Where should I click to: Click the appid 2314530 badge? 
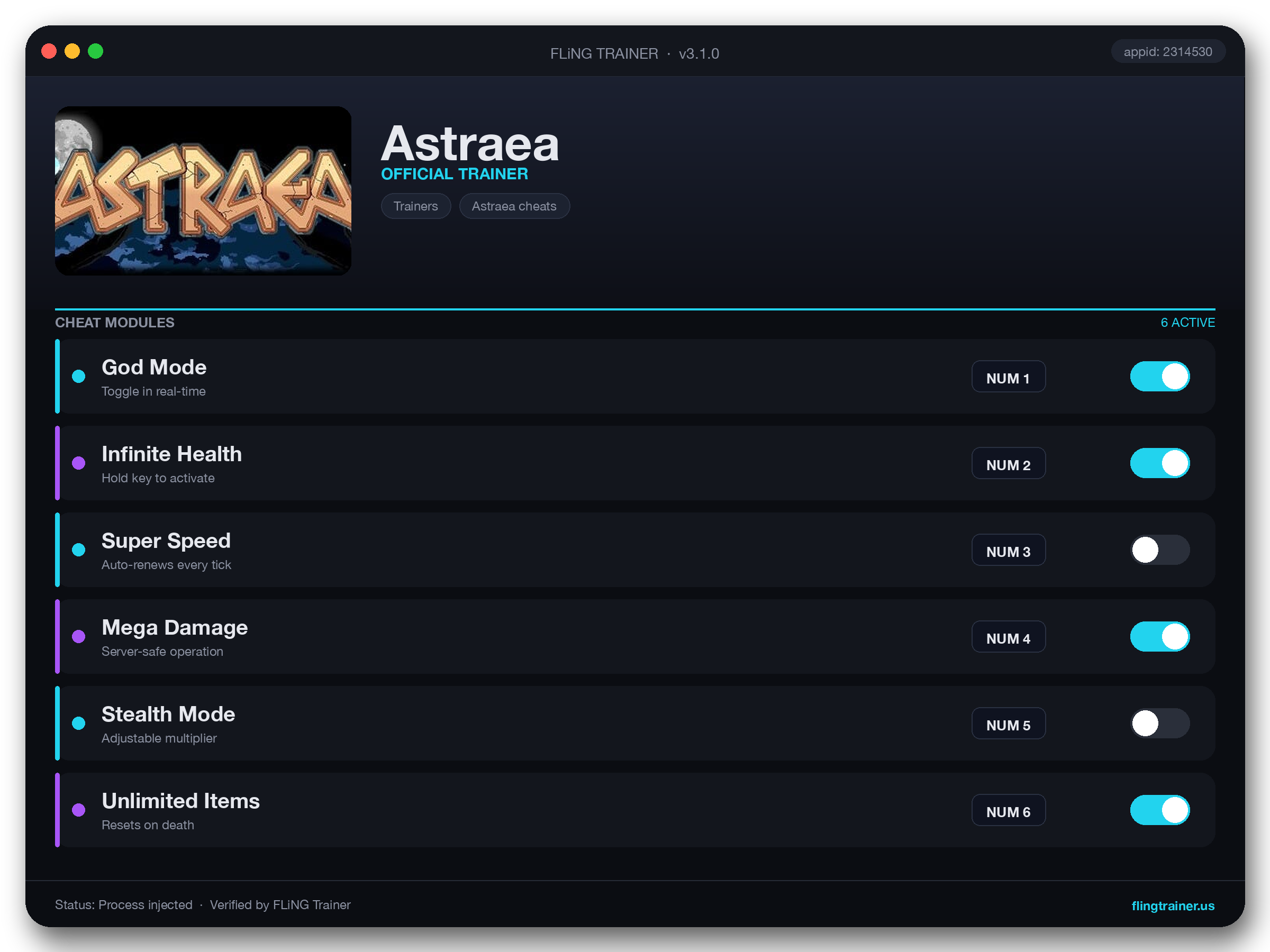click(1168, 52)
